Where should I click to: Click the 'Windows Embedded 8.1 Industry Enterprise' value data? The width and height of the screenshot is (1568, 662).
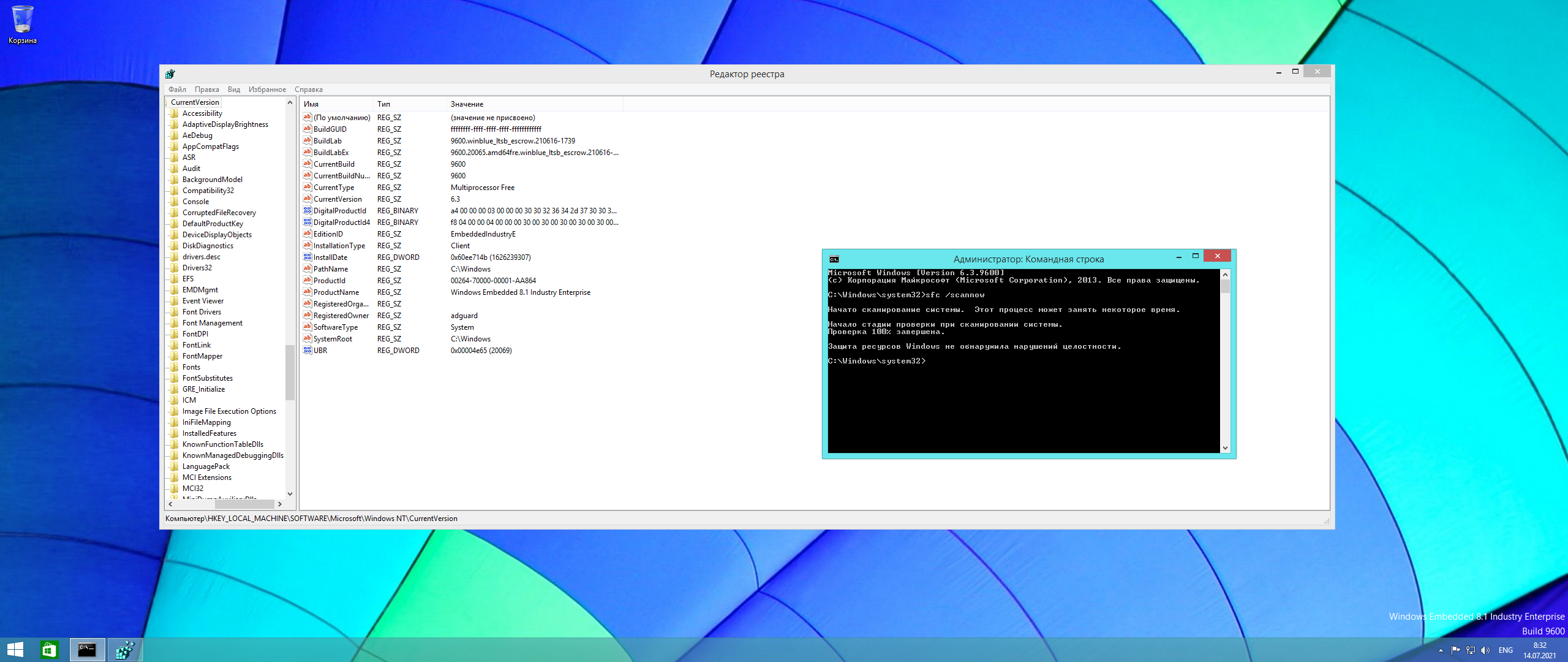(x=521, y=292)
